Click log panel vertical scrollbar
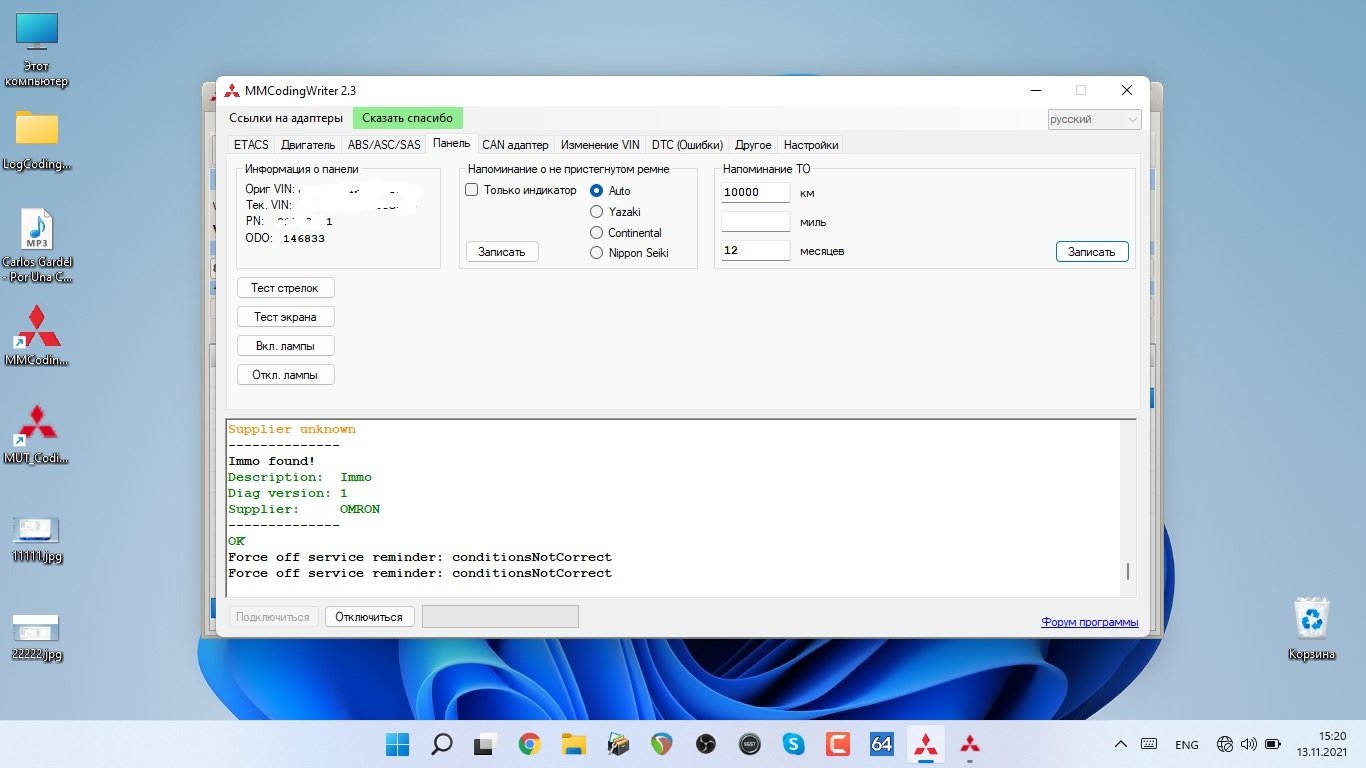The image size is (1366, 768). [1128, 508]
